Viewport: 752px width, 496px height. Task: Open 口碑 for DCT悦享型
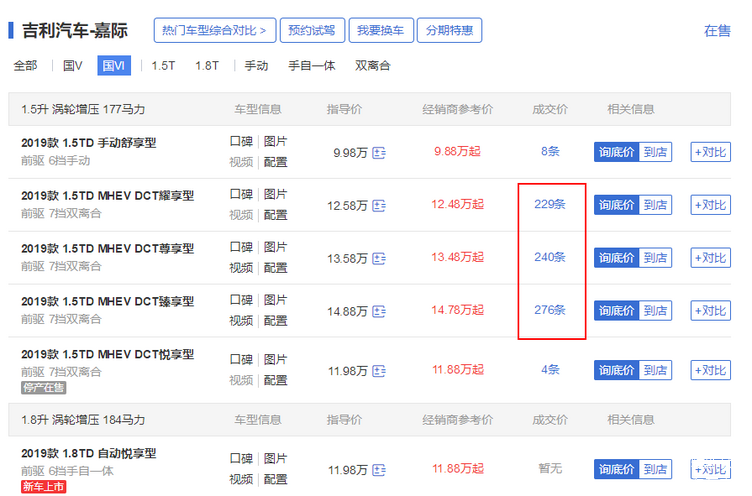point(241,359)
